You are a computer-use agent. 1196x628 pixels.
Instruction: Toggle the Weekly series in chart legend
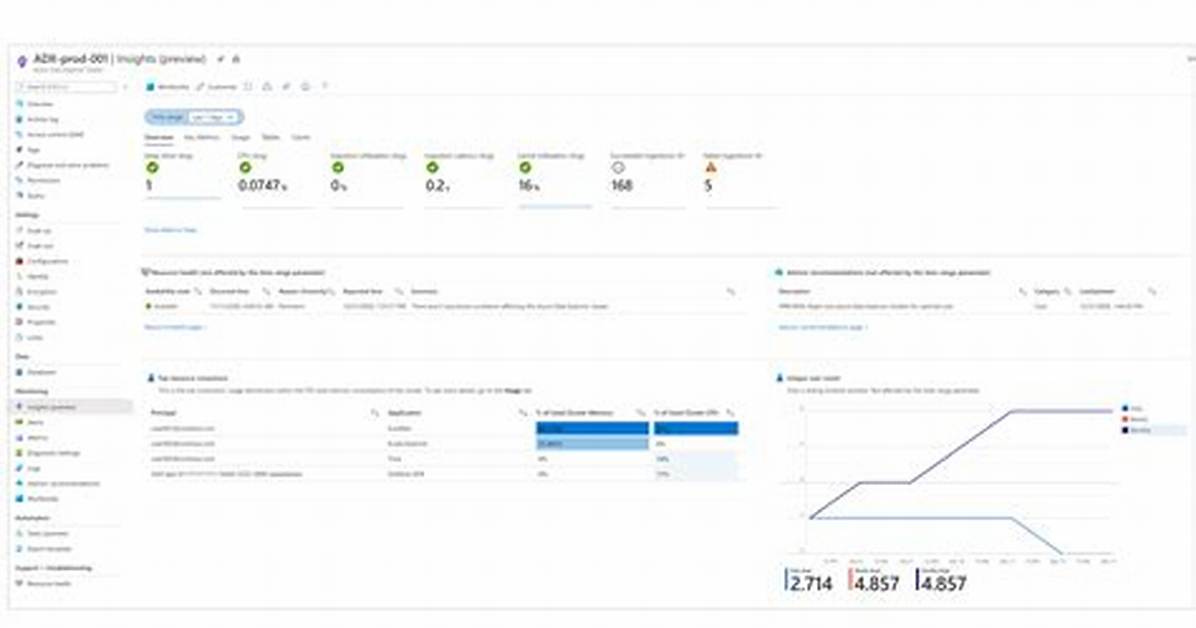click(x=1135, y=420)
